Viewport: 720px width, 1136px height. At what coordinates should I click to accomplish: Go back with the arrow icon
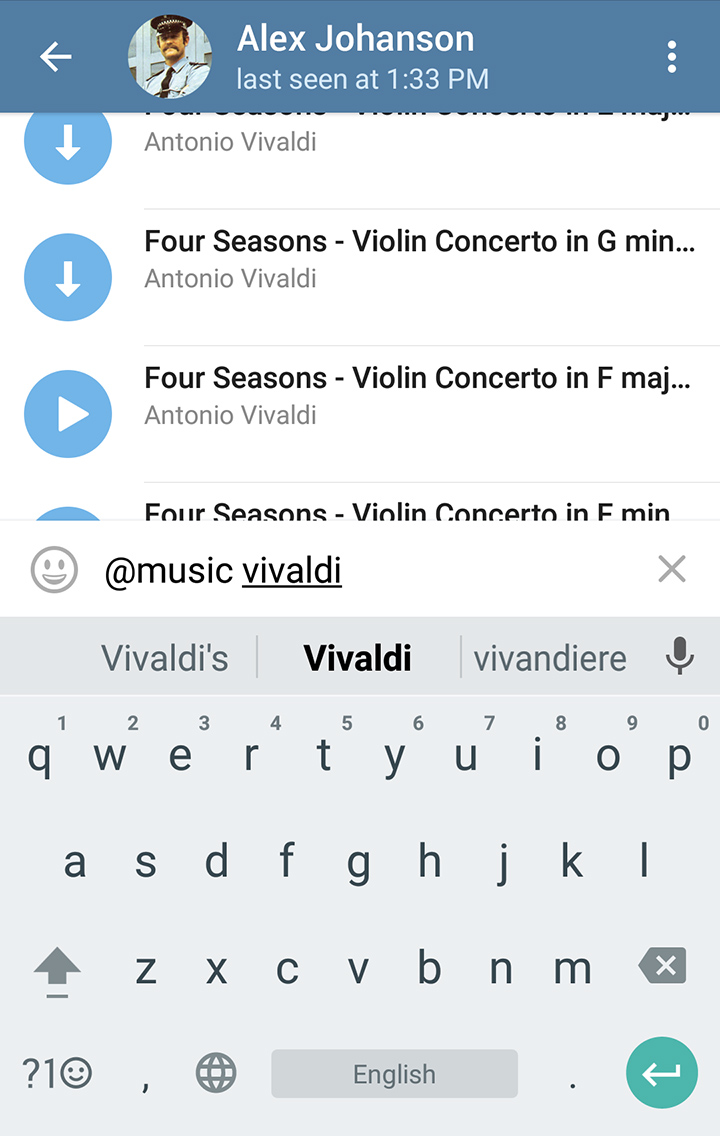[x=56, y=57]
